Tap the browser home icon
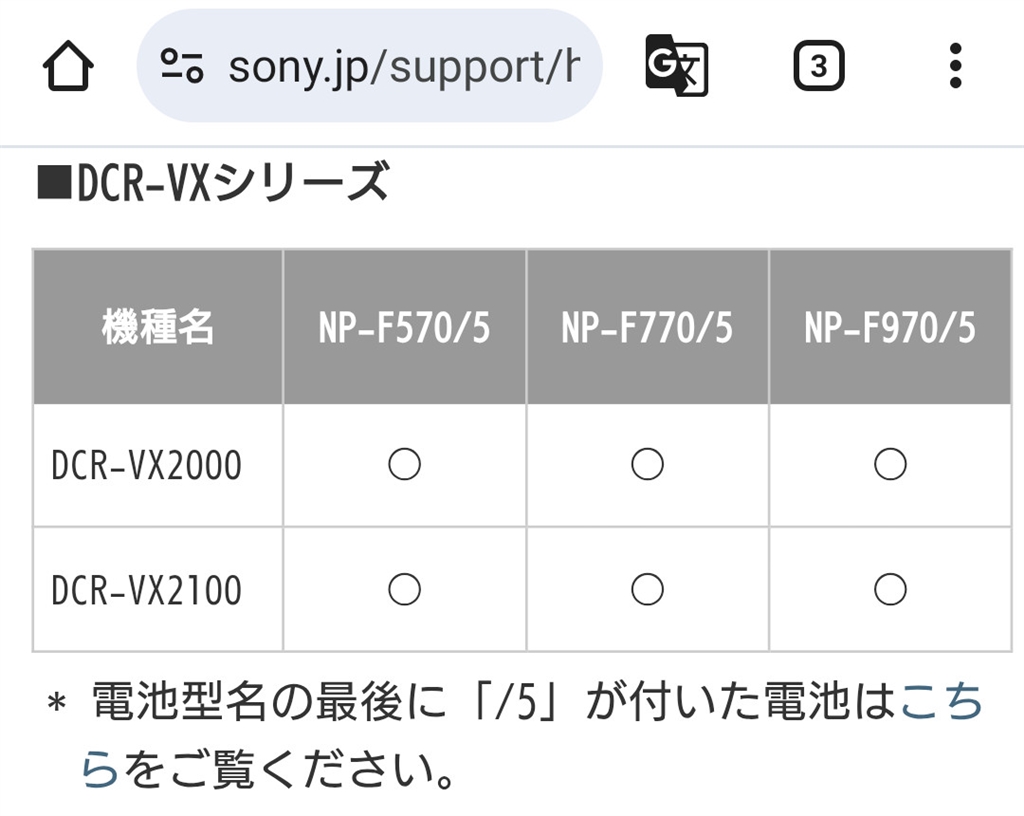 pos(68,66)
